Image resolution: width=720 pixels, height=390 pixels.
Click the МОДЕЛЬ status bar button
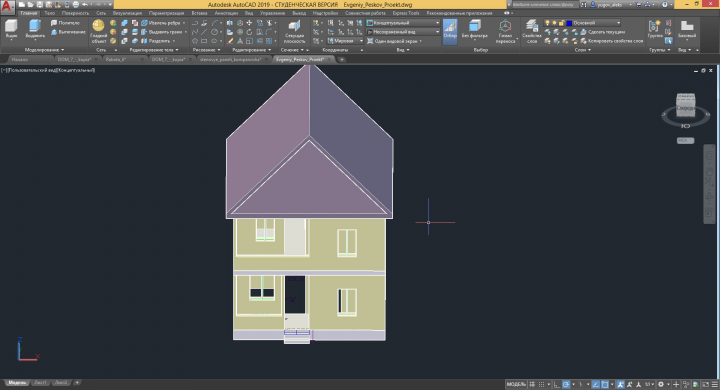coord(516,384)
